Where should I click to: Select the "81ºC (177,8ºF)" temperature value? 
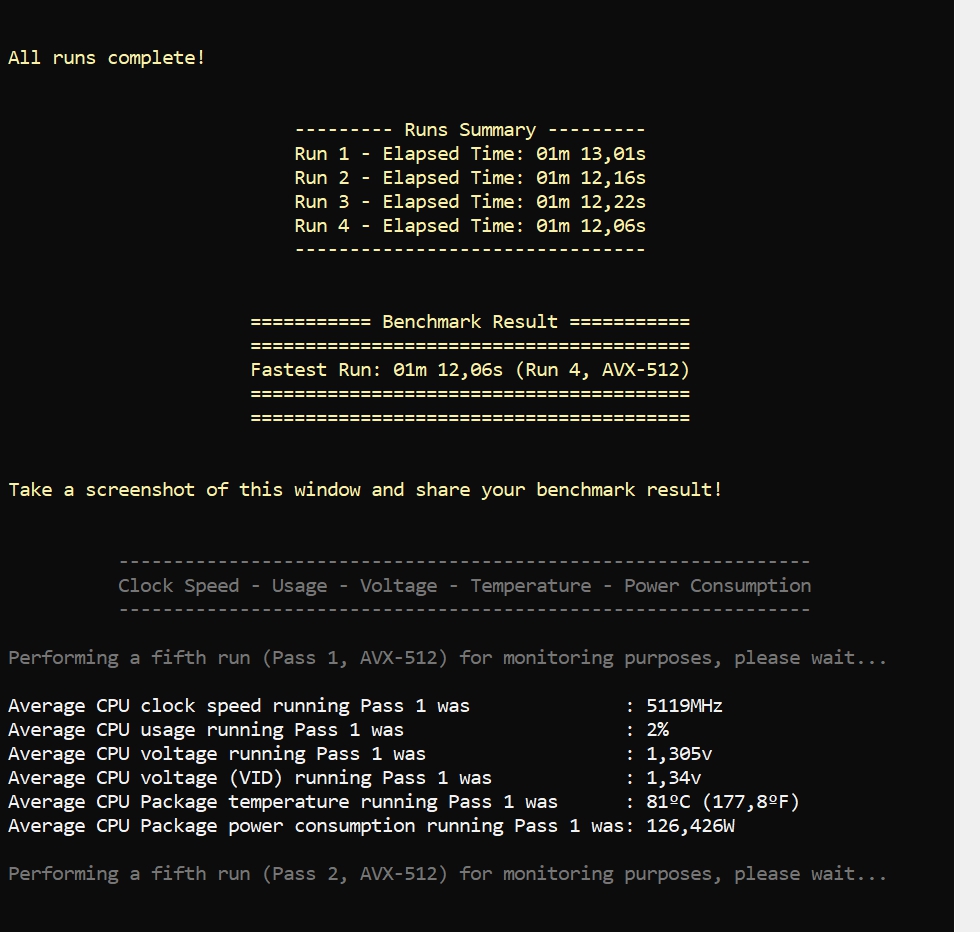pyautogui.click(x=723, y=802)
